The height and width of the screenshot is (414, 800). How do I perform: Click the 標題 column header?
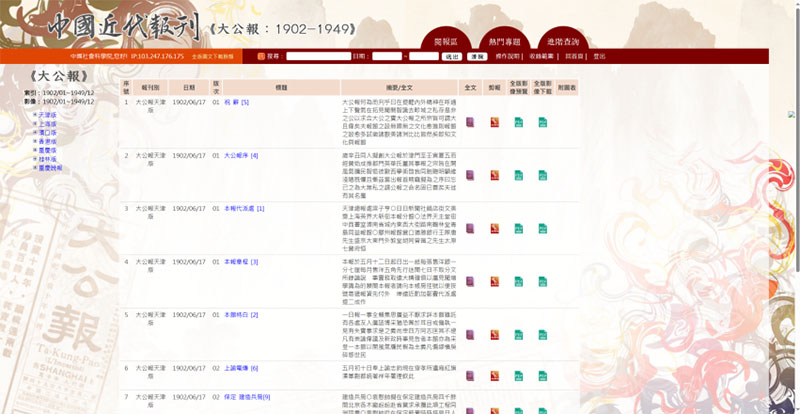[x=282, y=87]
